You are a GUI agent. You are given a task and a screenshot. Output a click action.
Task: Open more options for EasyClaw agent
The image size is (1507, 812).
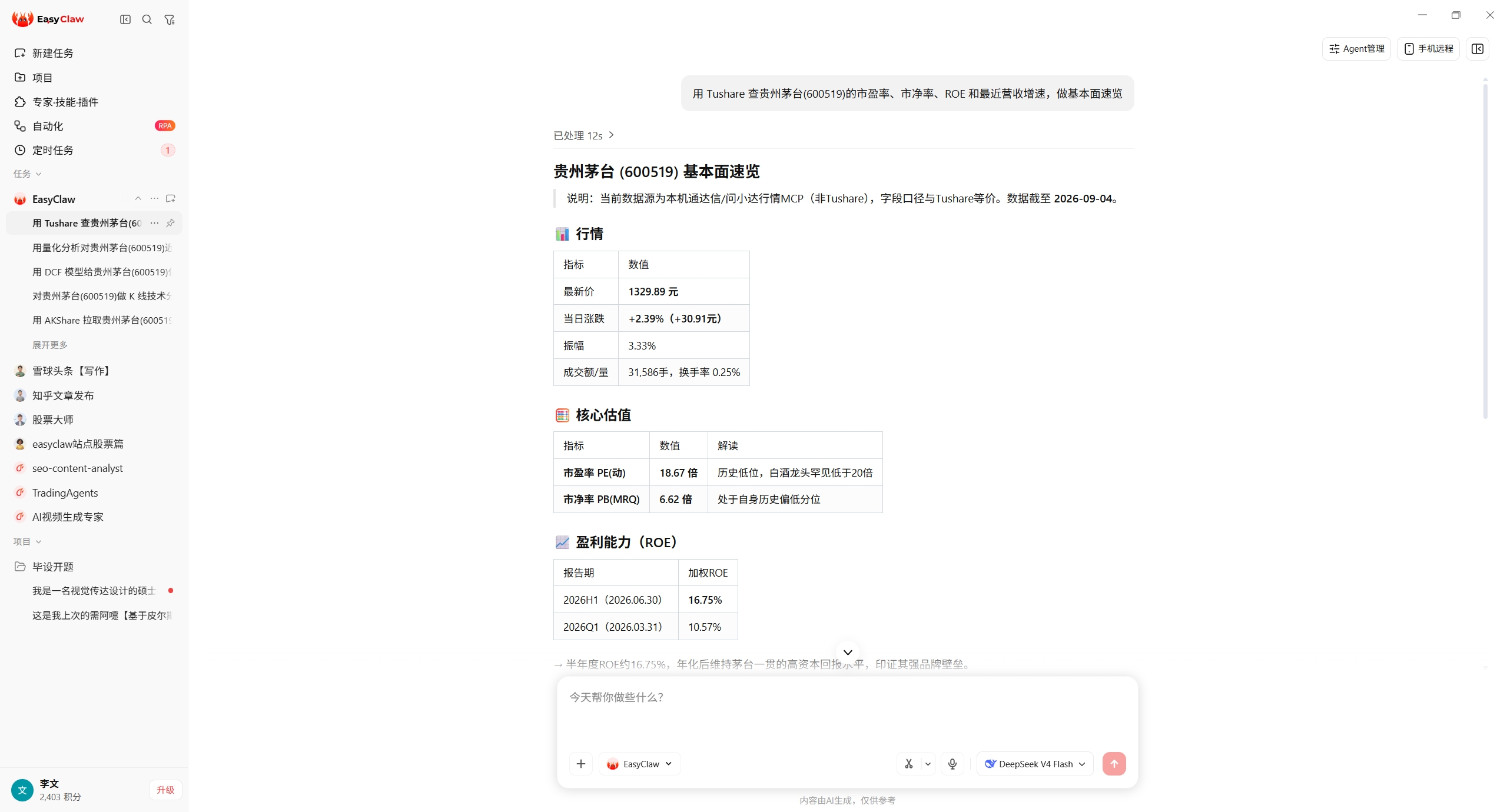(154, 198)
